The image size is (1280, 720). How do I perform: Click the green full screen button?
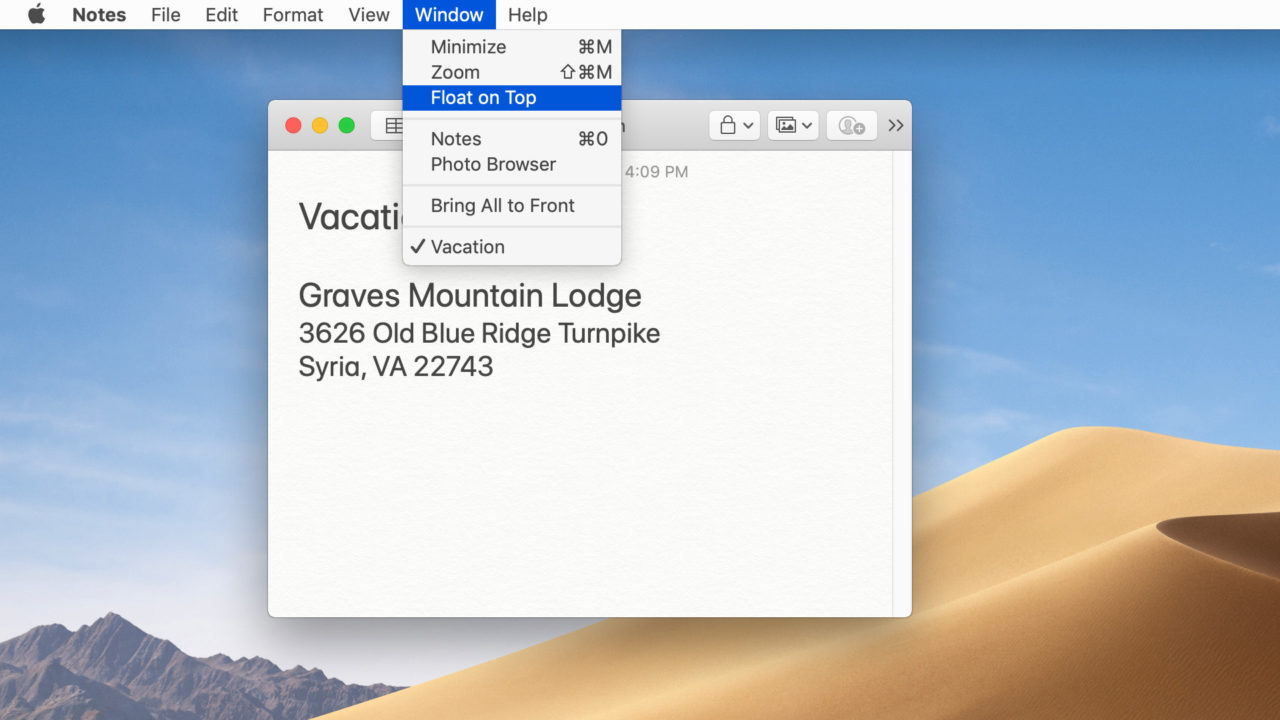[x=347, y=125]
